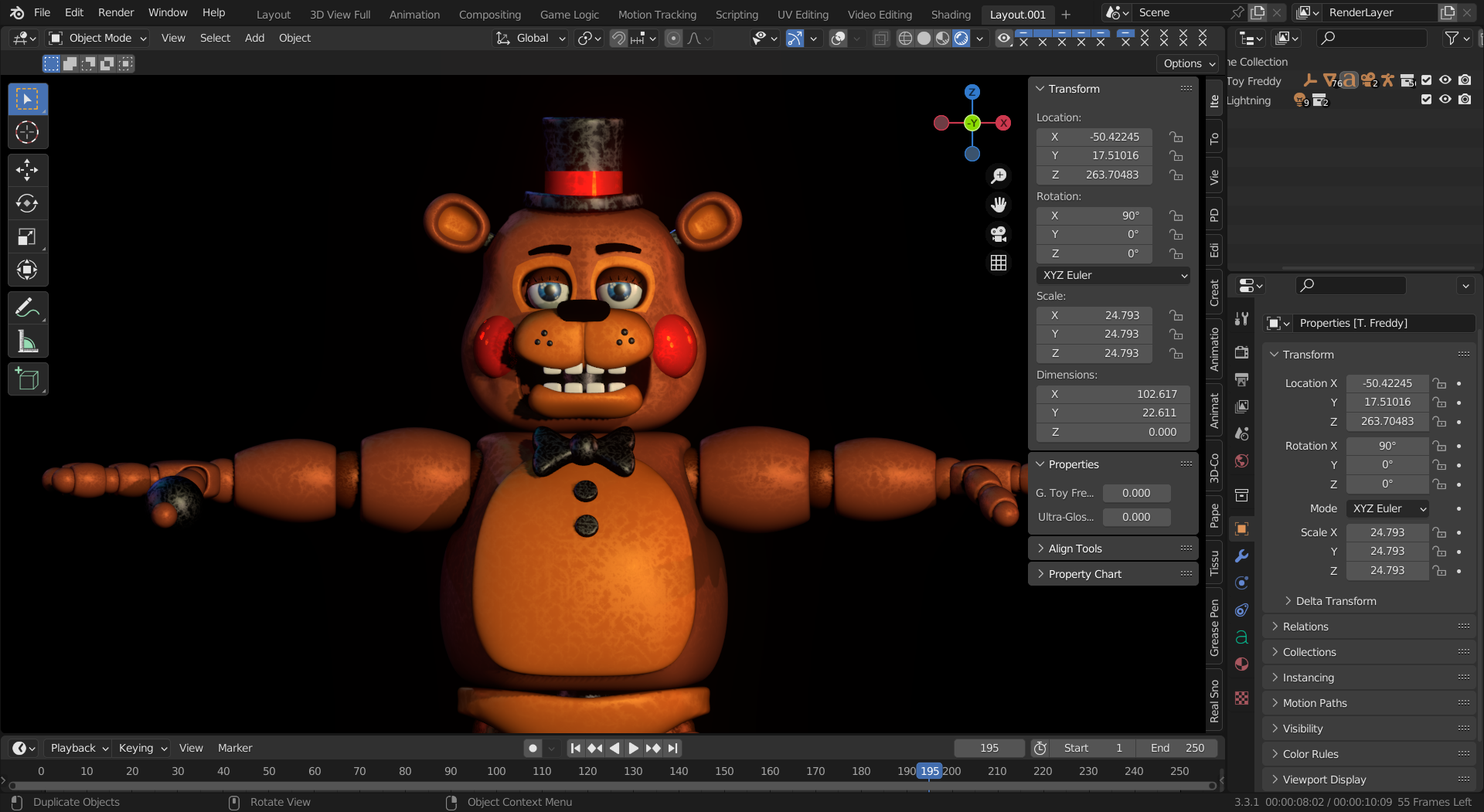The height and width of the screenshot is (812, 1484).
Task: Select the Measure tool
Action: click(27, 341)
